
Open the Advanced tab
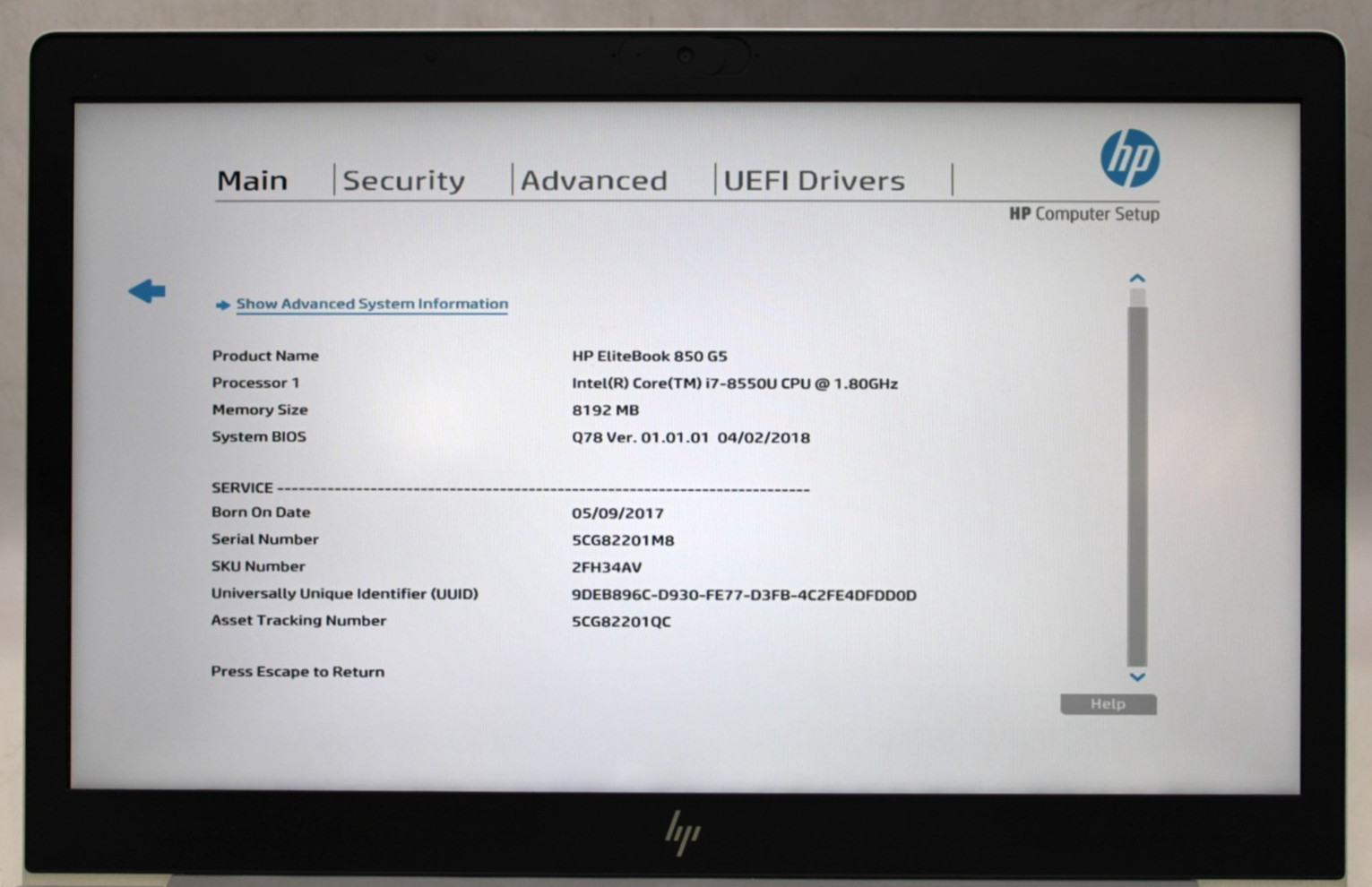coord(594,181)
